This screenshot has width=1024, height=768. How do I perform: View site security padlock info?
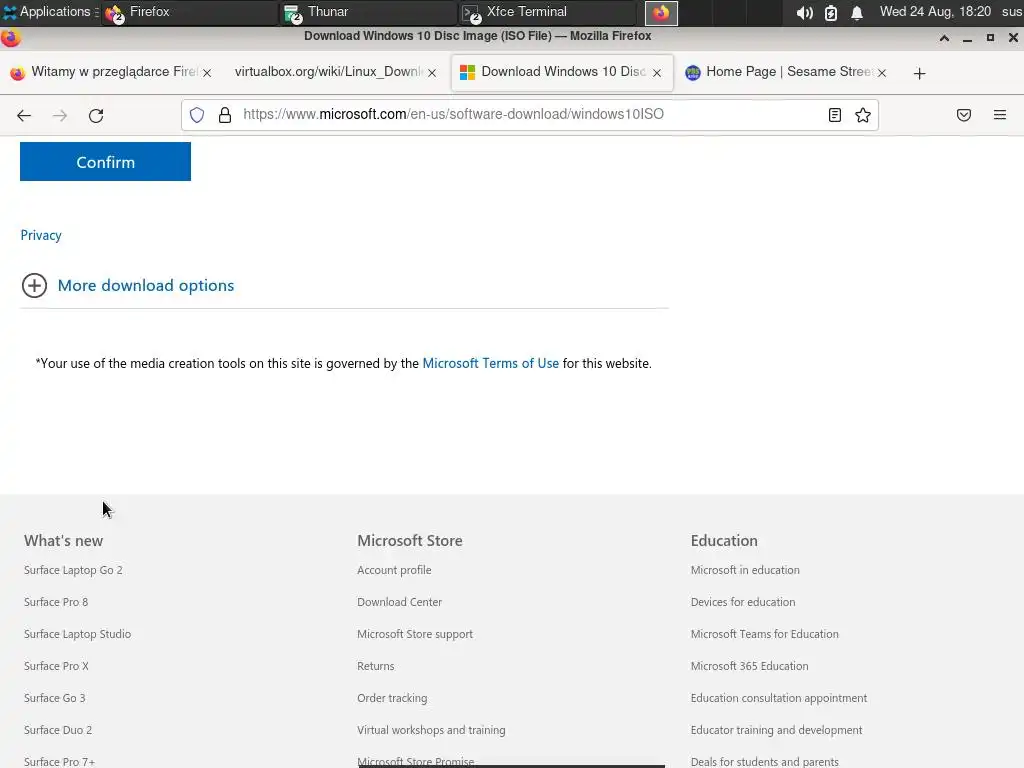[225, 115]
